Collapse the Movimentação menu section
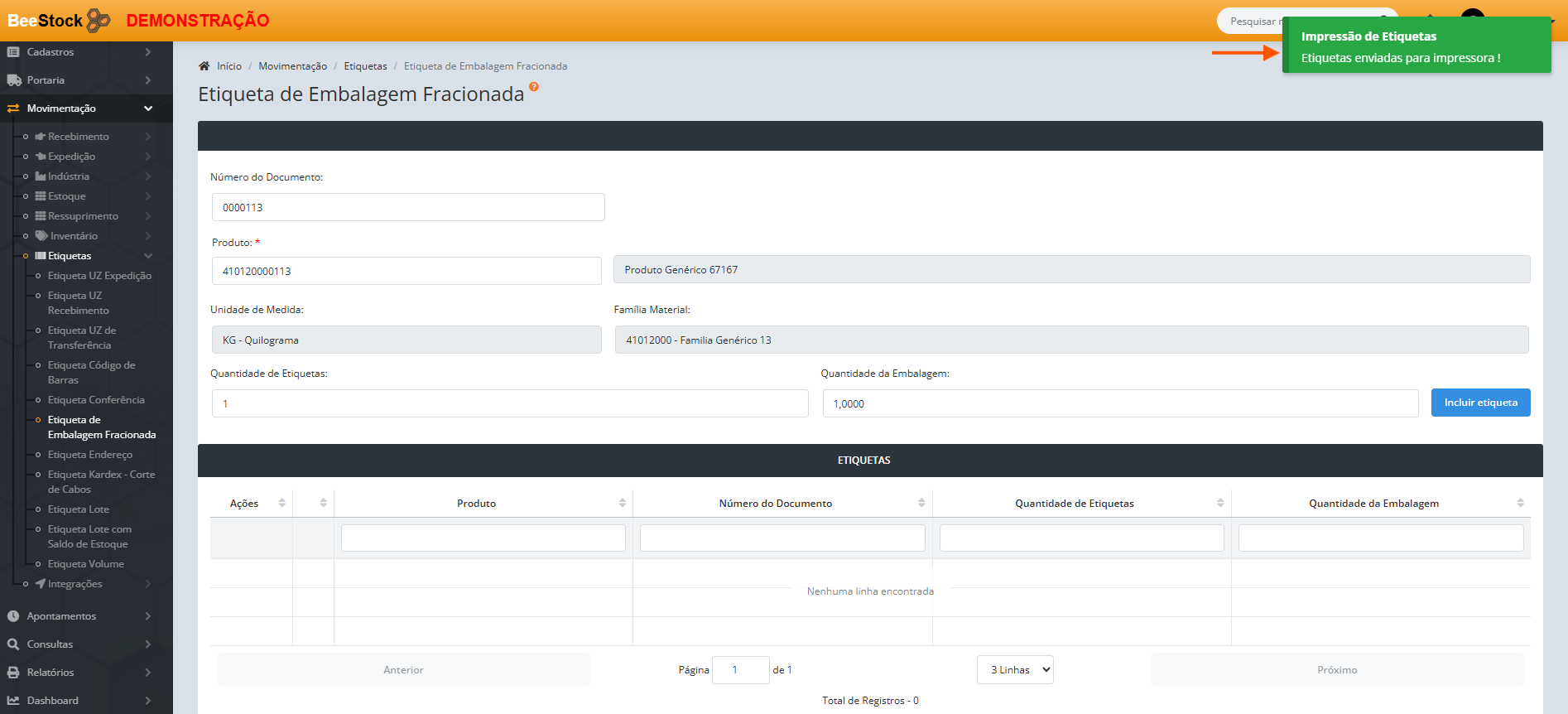This screenshot has width=1568, height=714. [x=148, y=109]
